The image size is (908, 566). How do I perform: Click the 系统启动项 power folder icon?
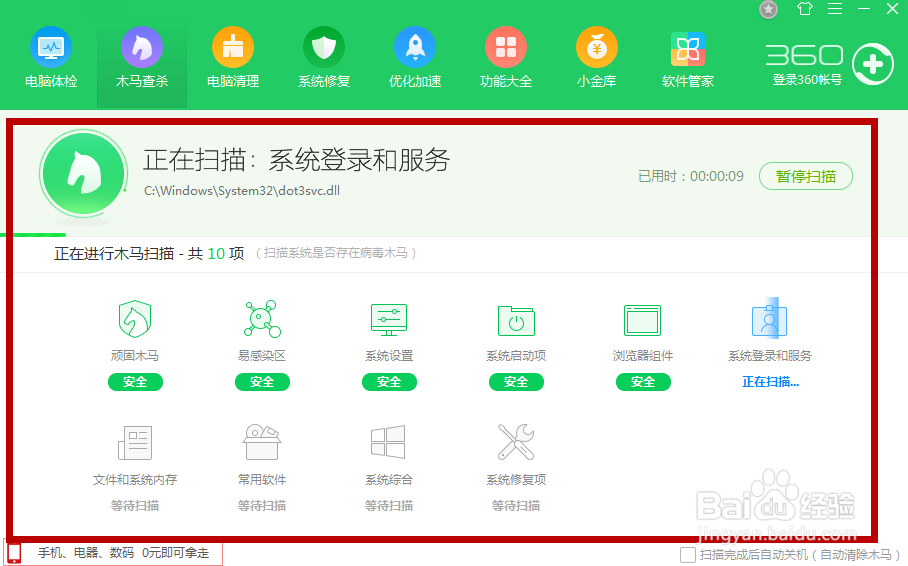coord(516,320)
